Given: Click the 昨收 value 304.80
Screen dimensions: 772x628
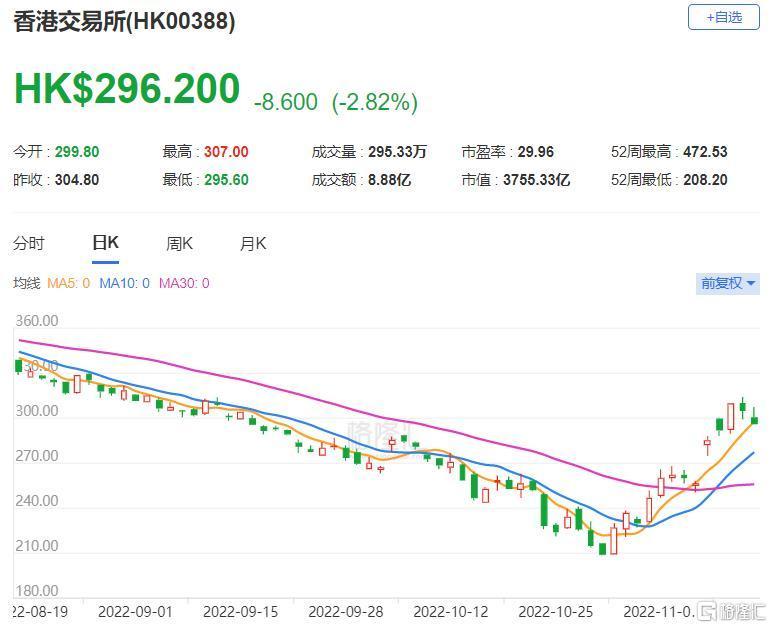Looking at the screenshot, I should tap(77, 180).
